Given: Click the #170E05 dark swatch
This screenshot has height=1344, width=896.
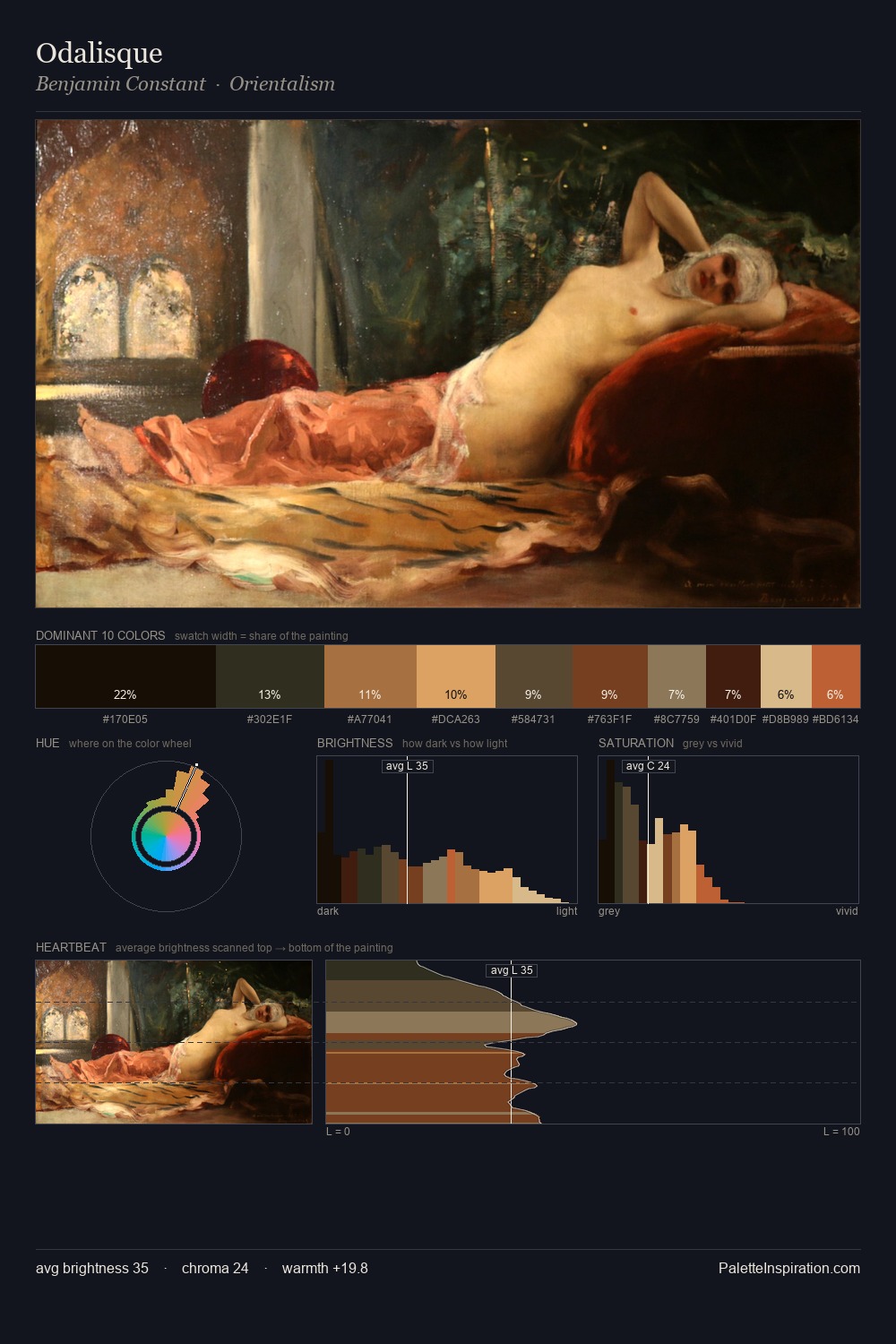Looking at the screenshot, I should [x=125, y=676].
